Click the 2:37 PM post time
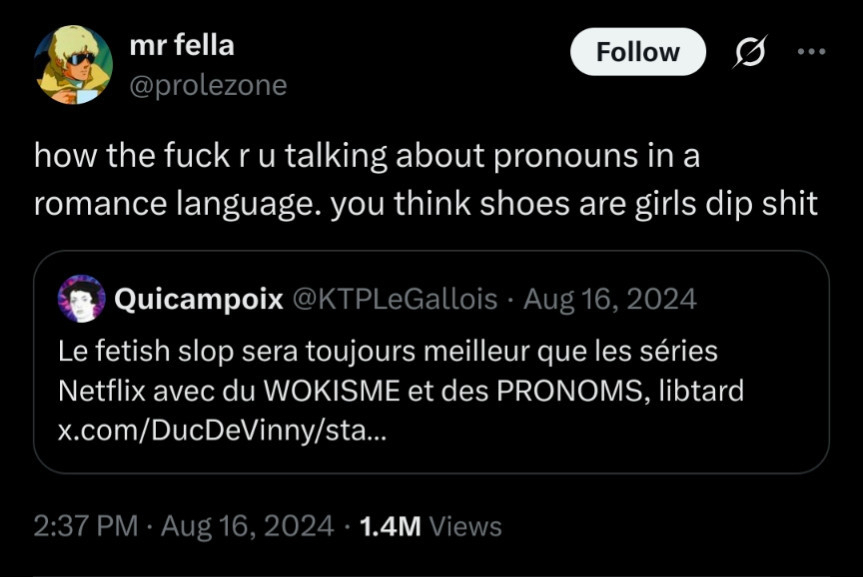 pyautogui.click(x=84, y=526)
